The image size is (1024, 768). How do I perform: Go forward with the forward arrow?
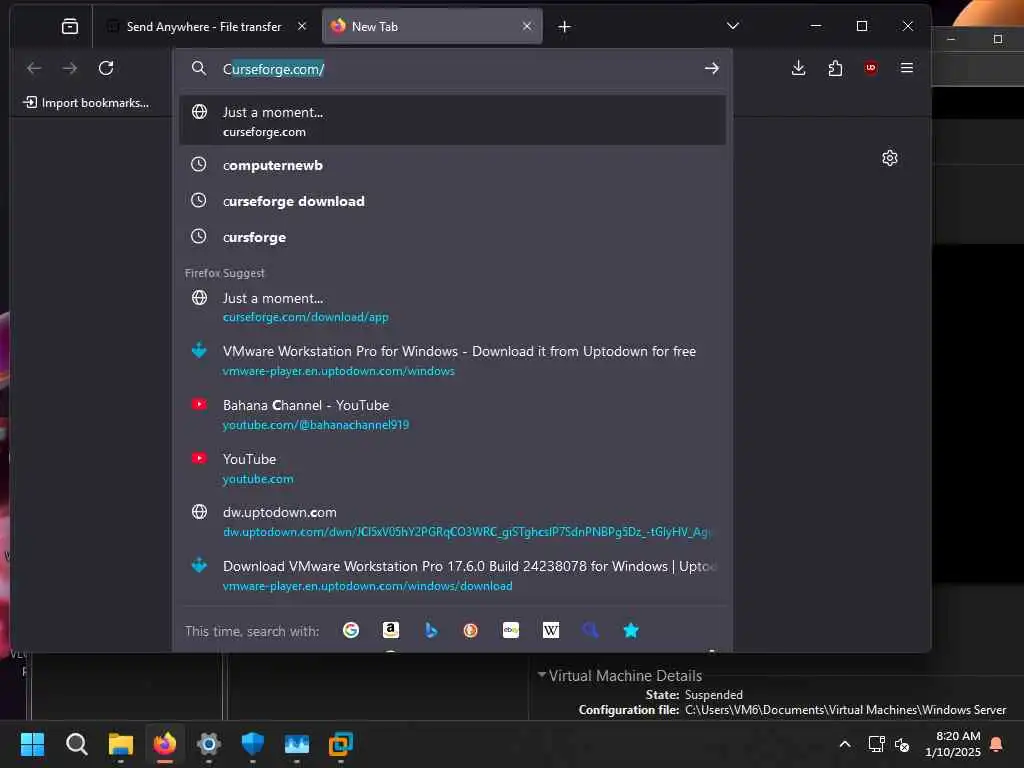tap(70, 68)
